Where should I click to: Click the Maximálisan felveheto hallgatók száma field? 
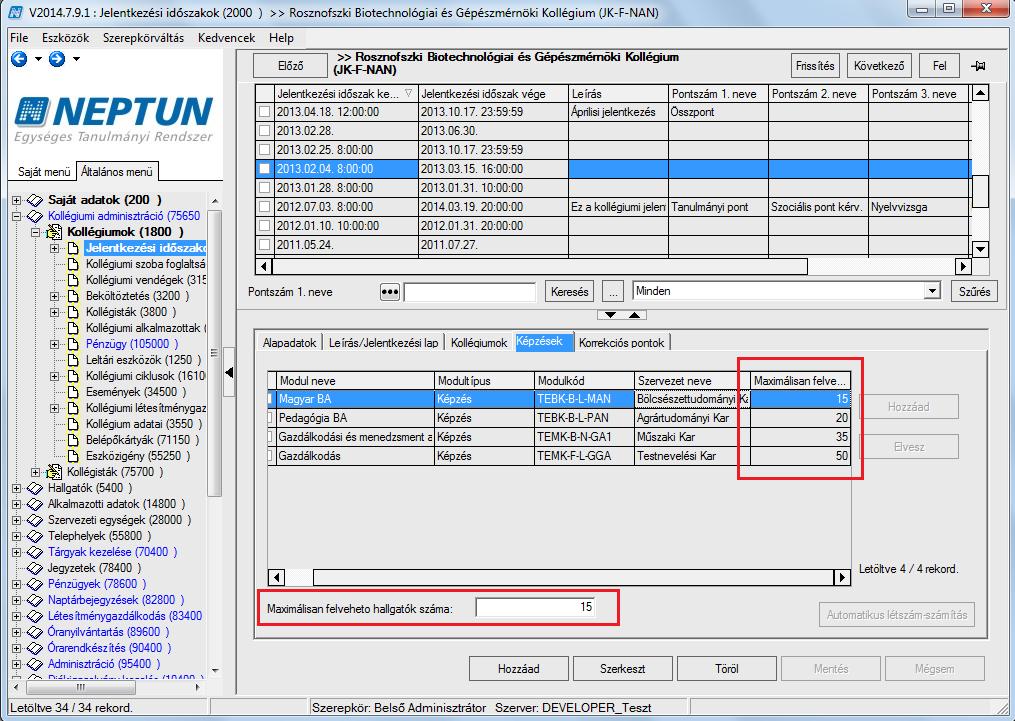coord(537,607)
